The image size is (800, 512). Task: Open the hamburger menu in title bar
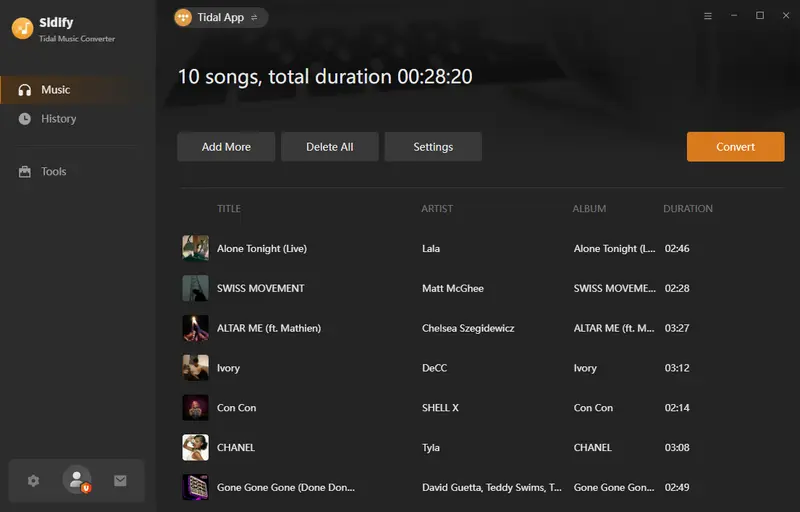click(x=708, y=16)
